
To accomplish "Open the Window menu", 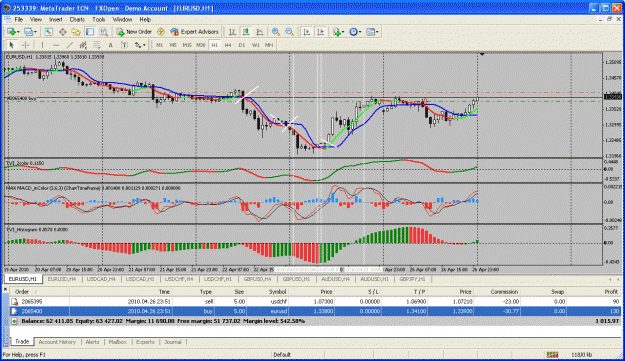I will 122,20.
